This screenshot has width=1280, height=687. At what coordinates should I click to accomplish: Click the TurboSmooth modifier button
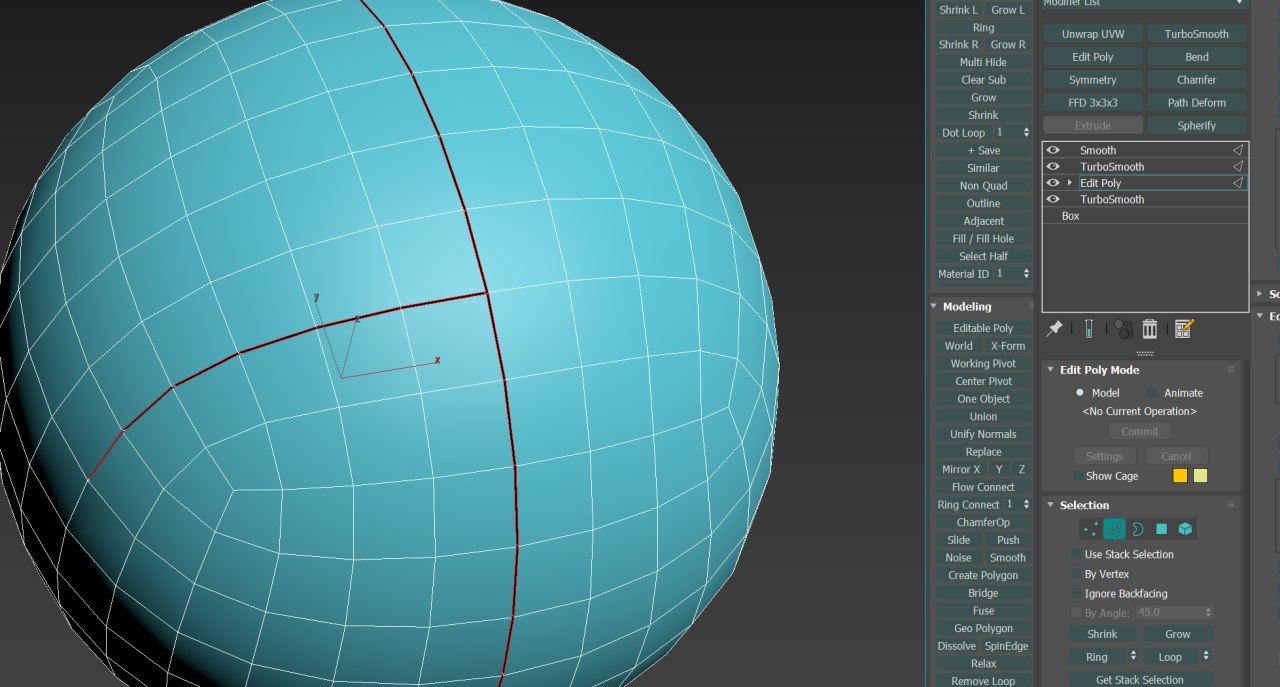(x=1197, y=34)
